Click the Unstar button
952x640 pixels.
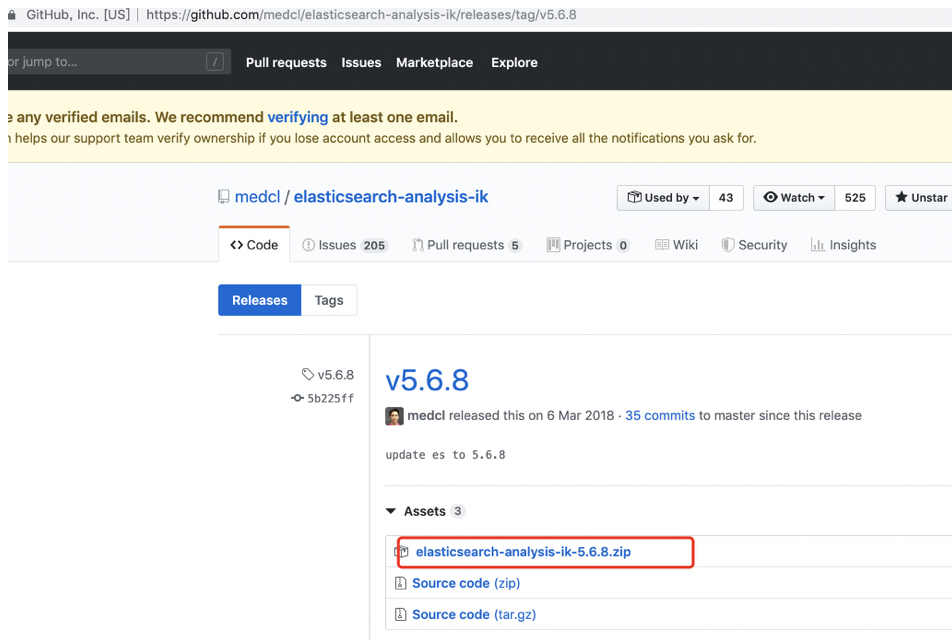pos(919,198)
